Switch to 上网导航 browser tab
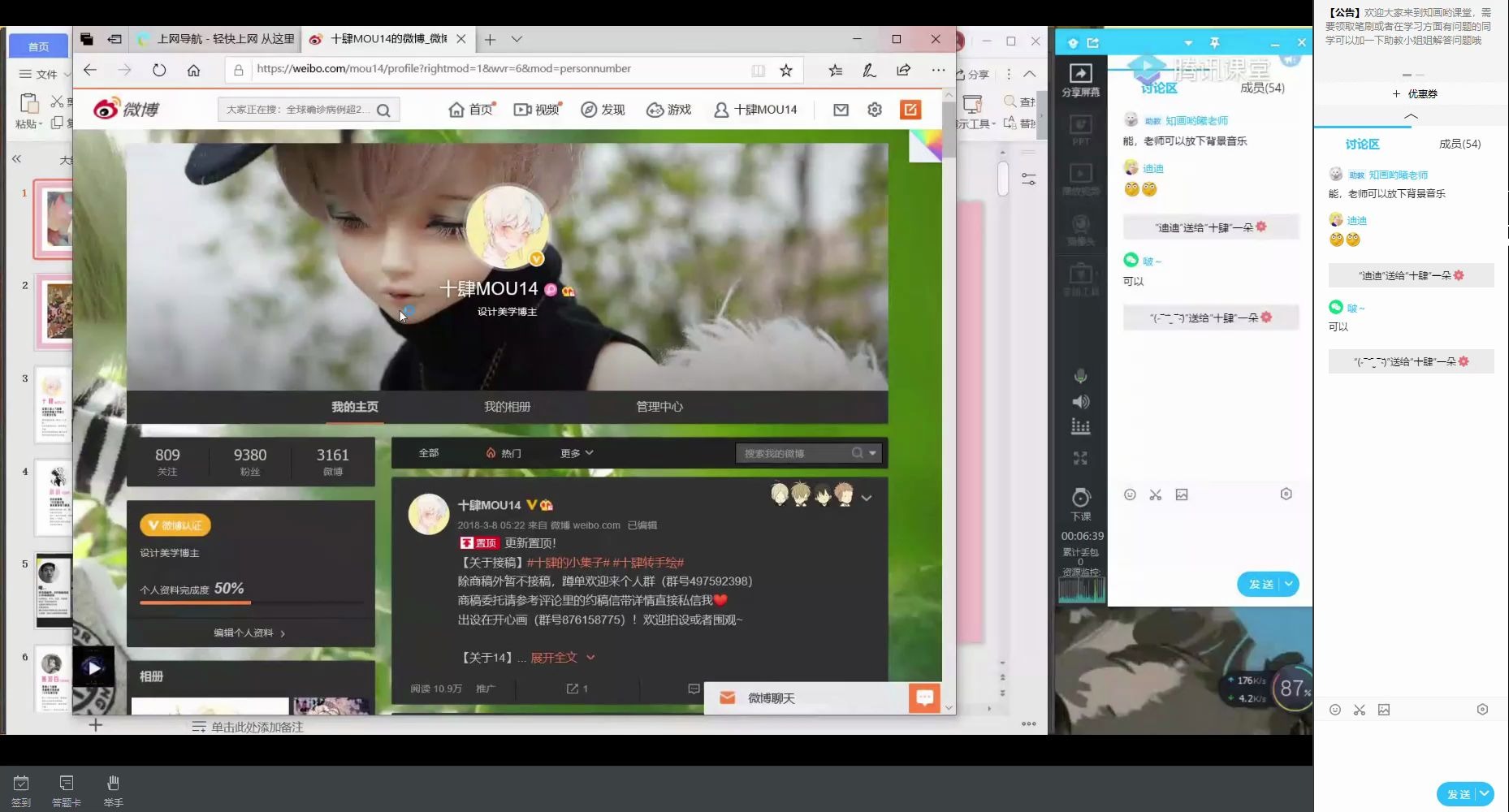 point(216,39)
